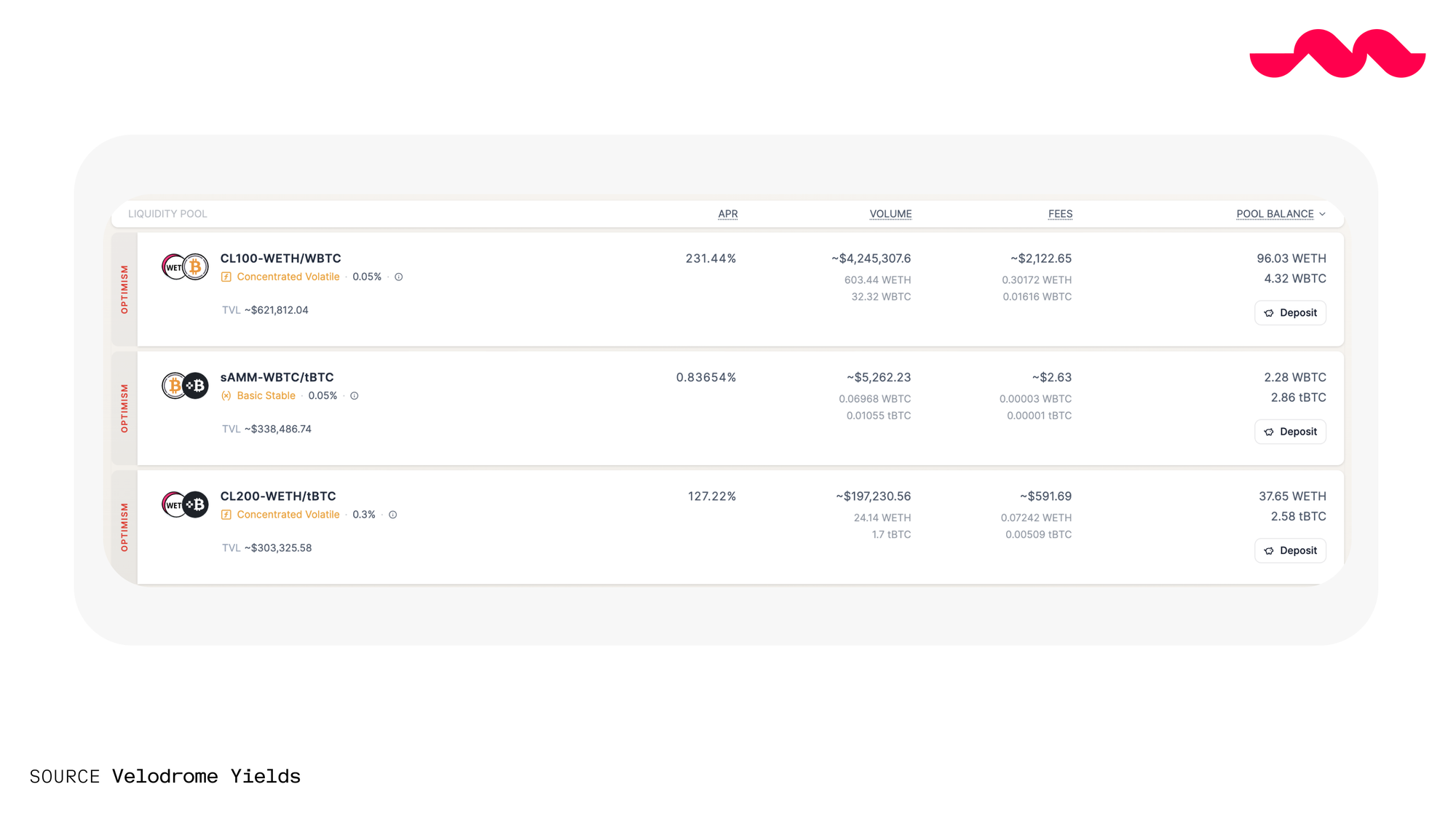
Task: Deposit into sAMM-WBTC/tBTC pool
Action: tap(1290, 432)
